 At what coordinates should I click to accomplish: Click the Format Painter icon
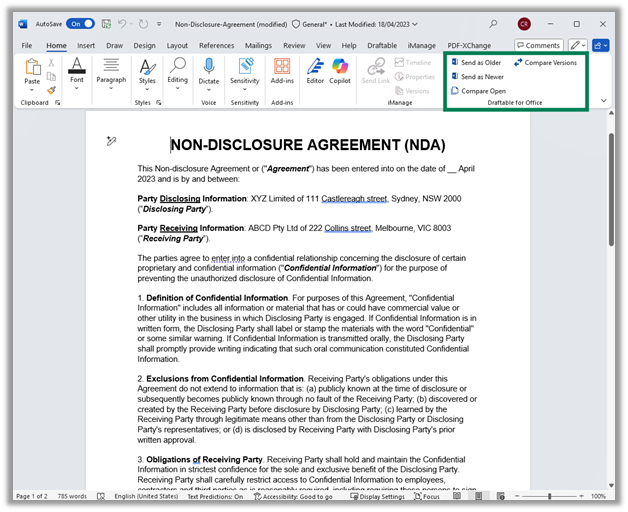tap(52, 90)
